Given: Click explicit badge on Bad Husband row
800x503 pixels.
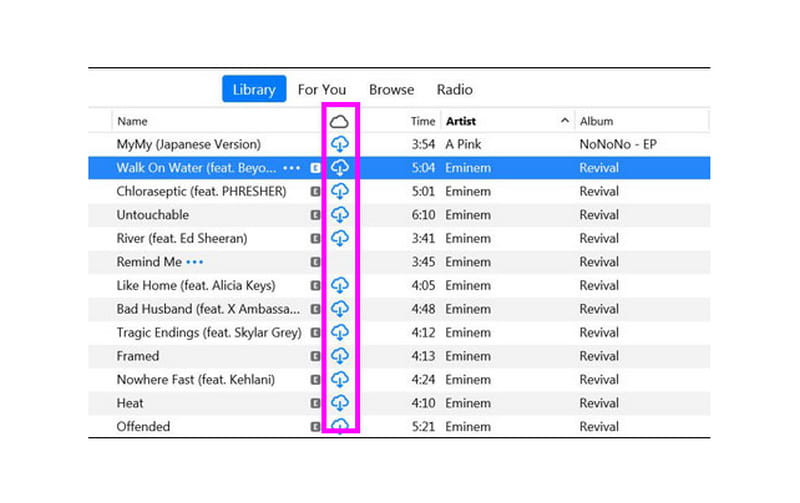Looking at the screenshot, I should [x=315, y=309].
